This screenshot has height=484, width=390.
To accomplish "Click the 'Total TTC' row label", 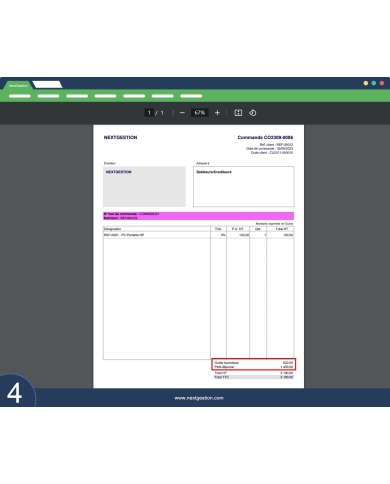I will coord(221,377).
